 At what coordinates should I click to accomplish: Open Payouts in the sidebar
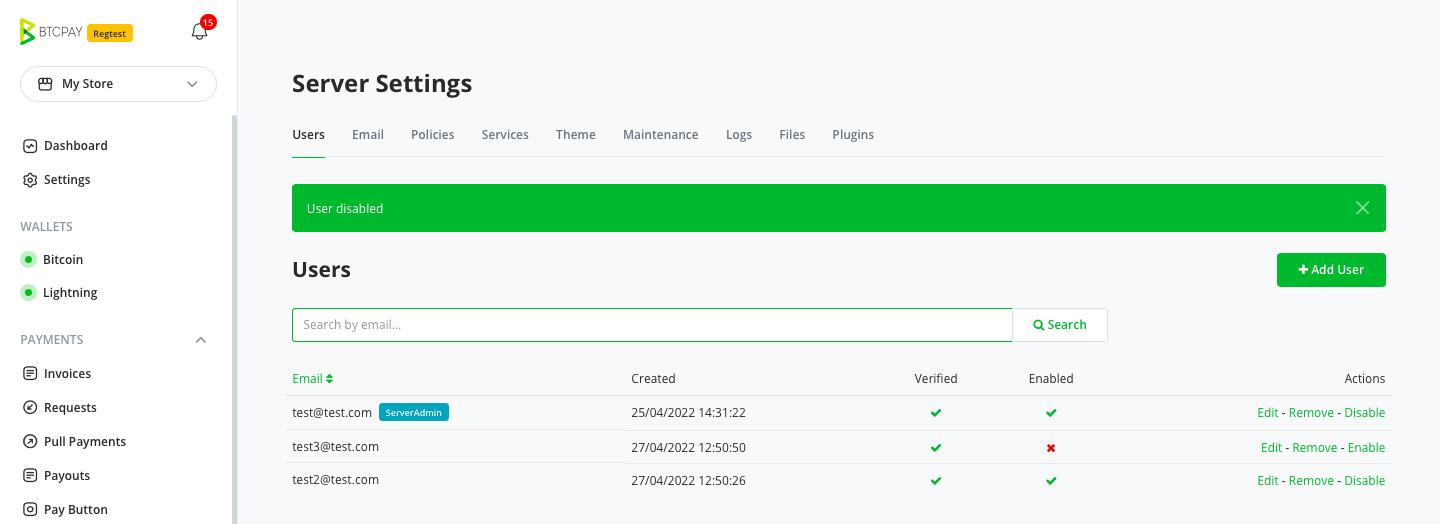pyautogui.click(x=67, y=476)
